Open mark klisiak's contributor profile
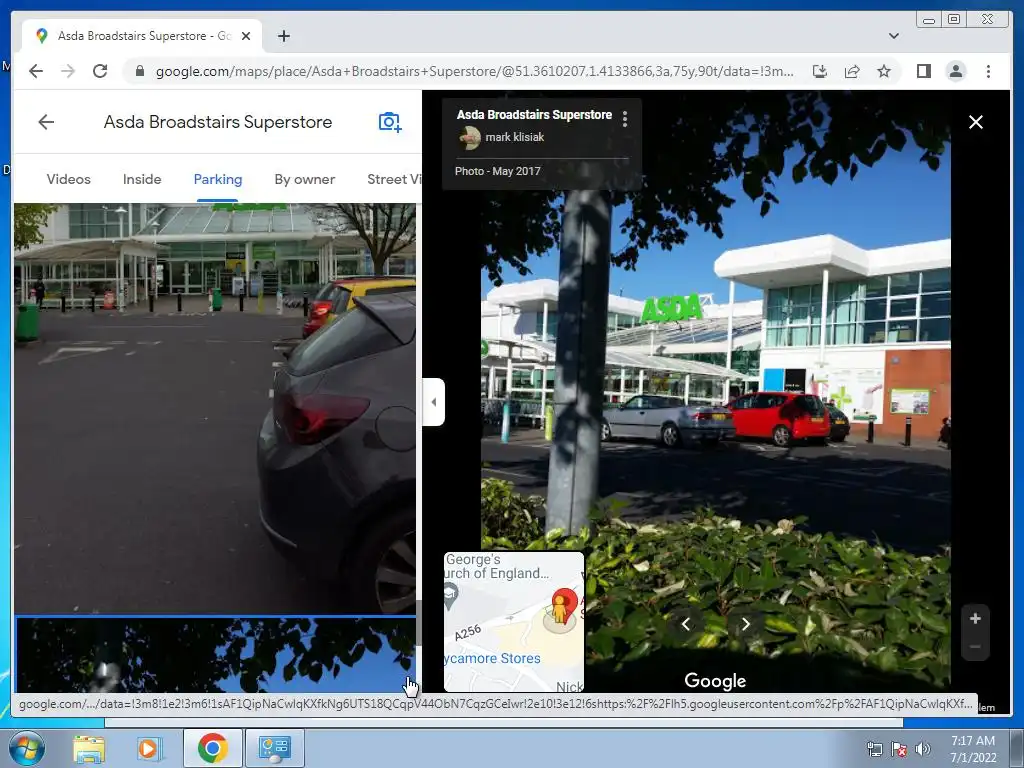The width and height of the screenshot is (1024, 768). pyautogui.click(x=515, y=137)
